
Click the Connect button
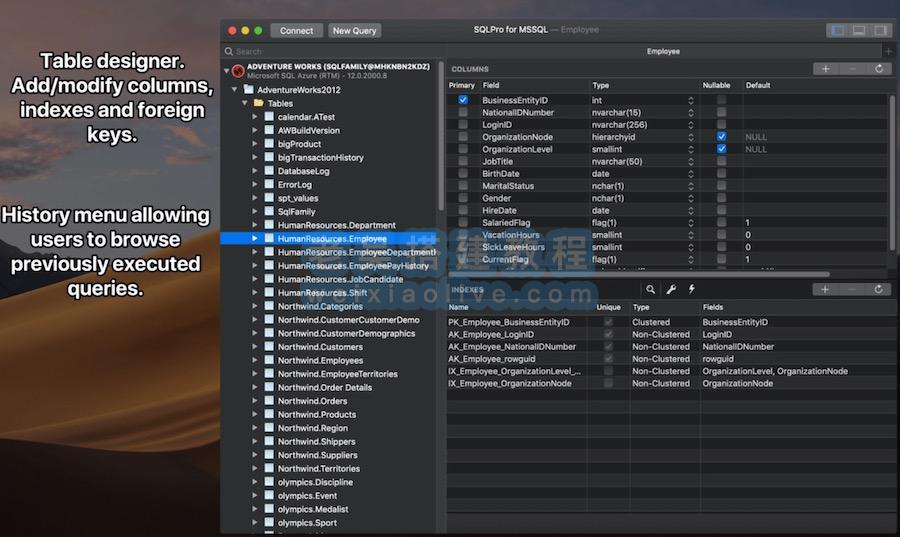click(296, 30)
